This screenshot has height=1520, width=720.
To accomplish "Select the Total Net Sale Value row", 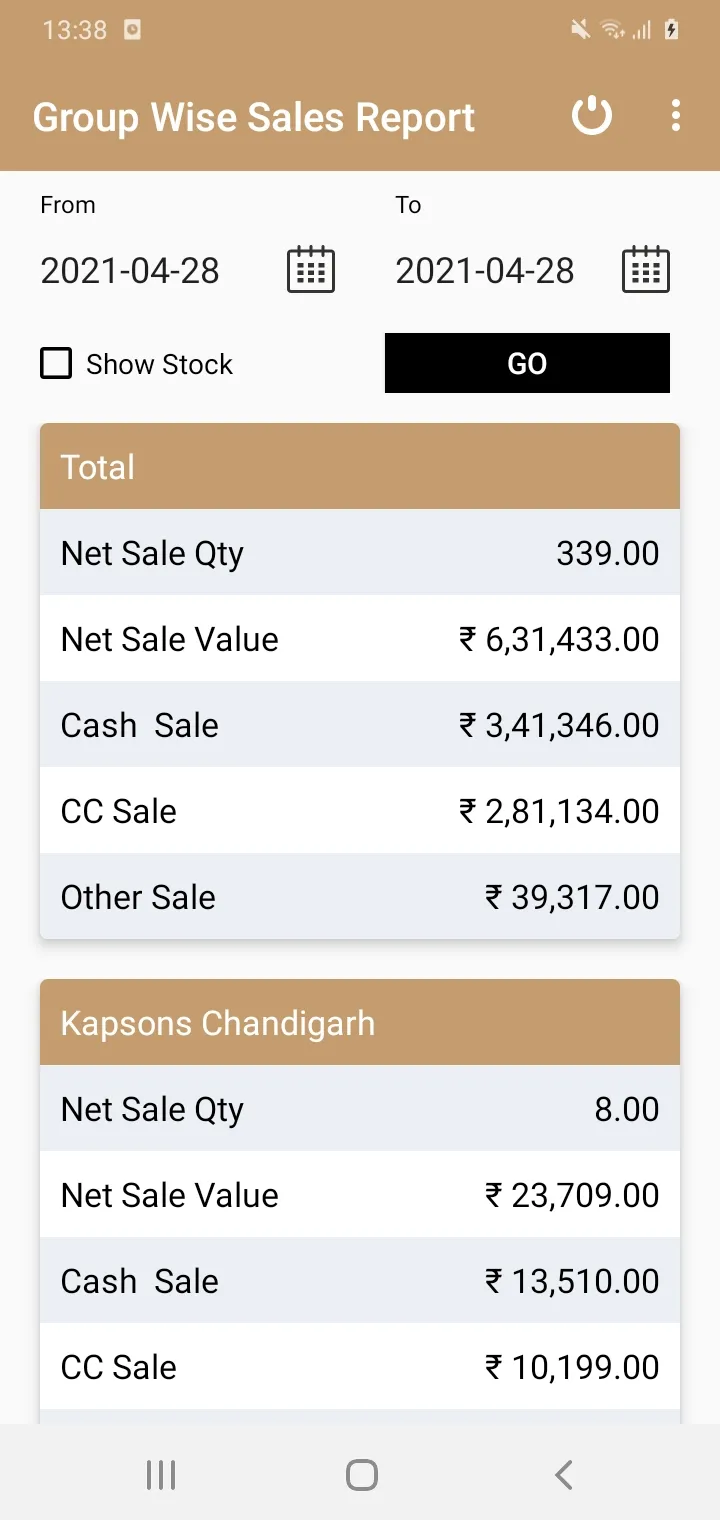I will [x=360, y=638].
